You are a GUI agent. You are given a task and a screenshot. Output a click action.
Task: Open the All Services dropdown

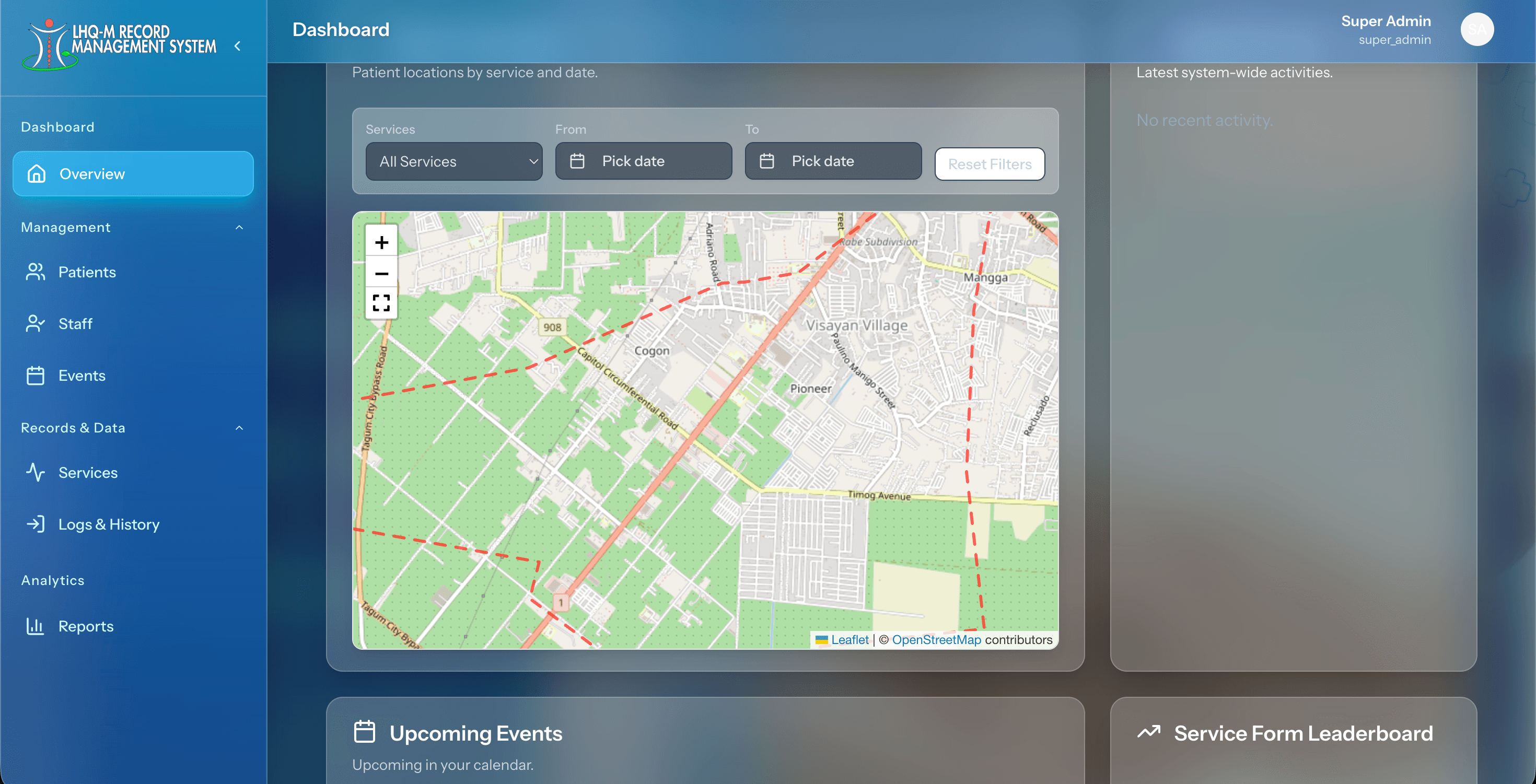pos(454,161)
